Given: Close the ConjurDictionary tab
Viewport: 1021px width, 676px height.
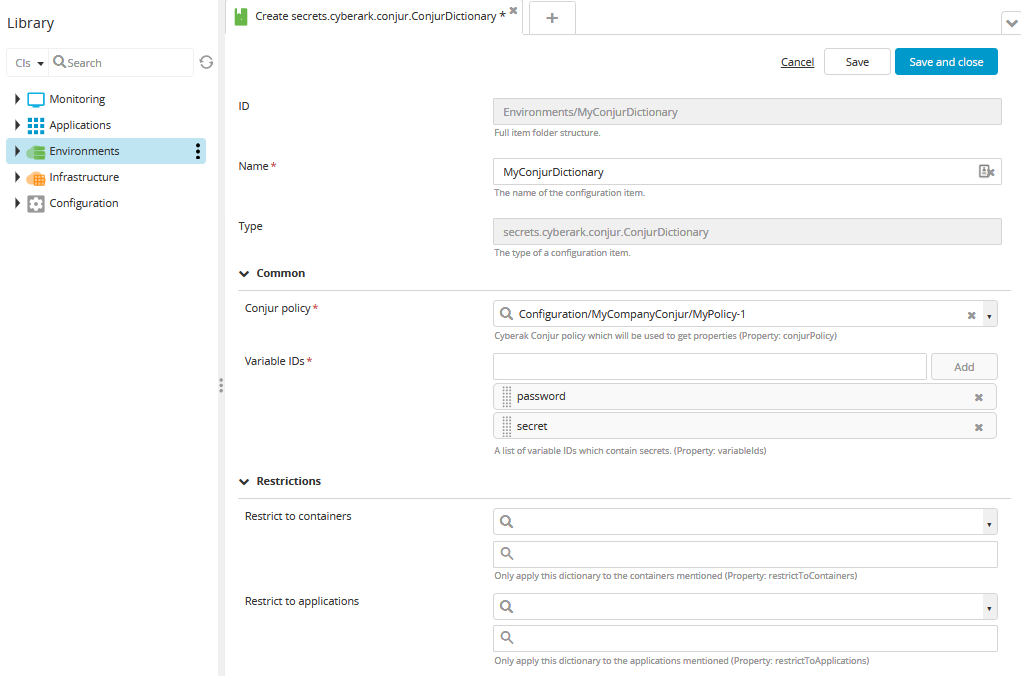Looking at the screenshot, I should (x=513, y=10).
